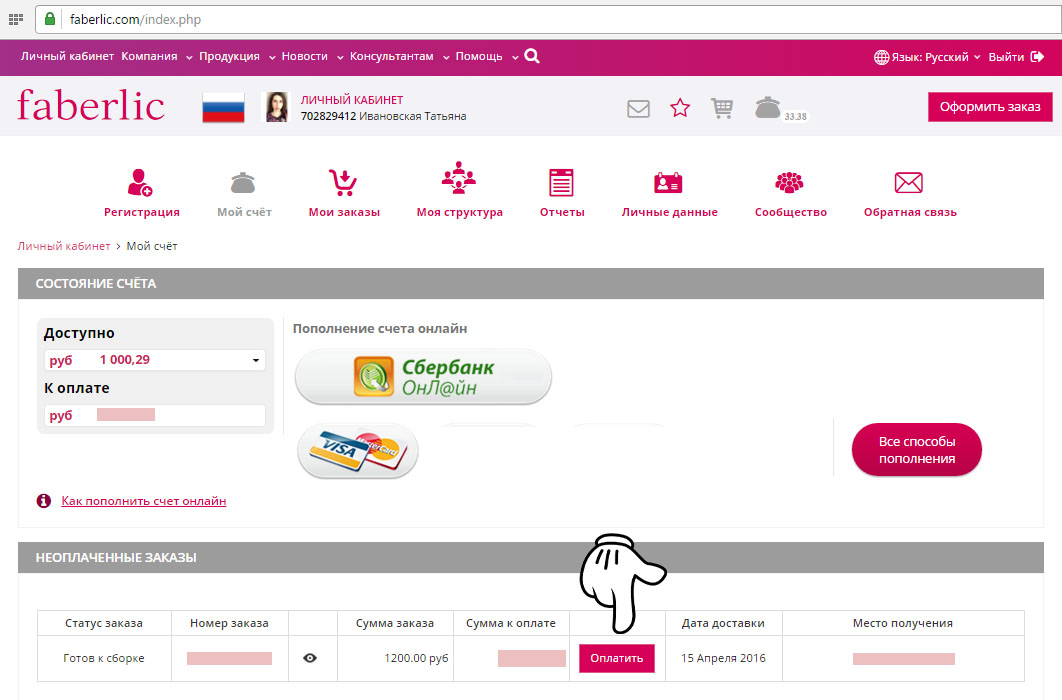The width and height of the screenshot is (1062, 700).
Task: Click the Сумма к оплате column header
Action: 511,623
